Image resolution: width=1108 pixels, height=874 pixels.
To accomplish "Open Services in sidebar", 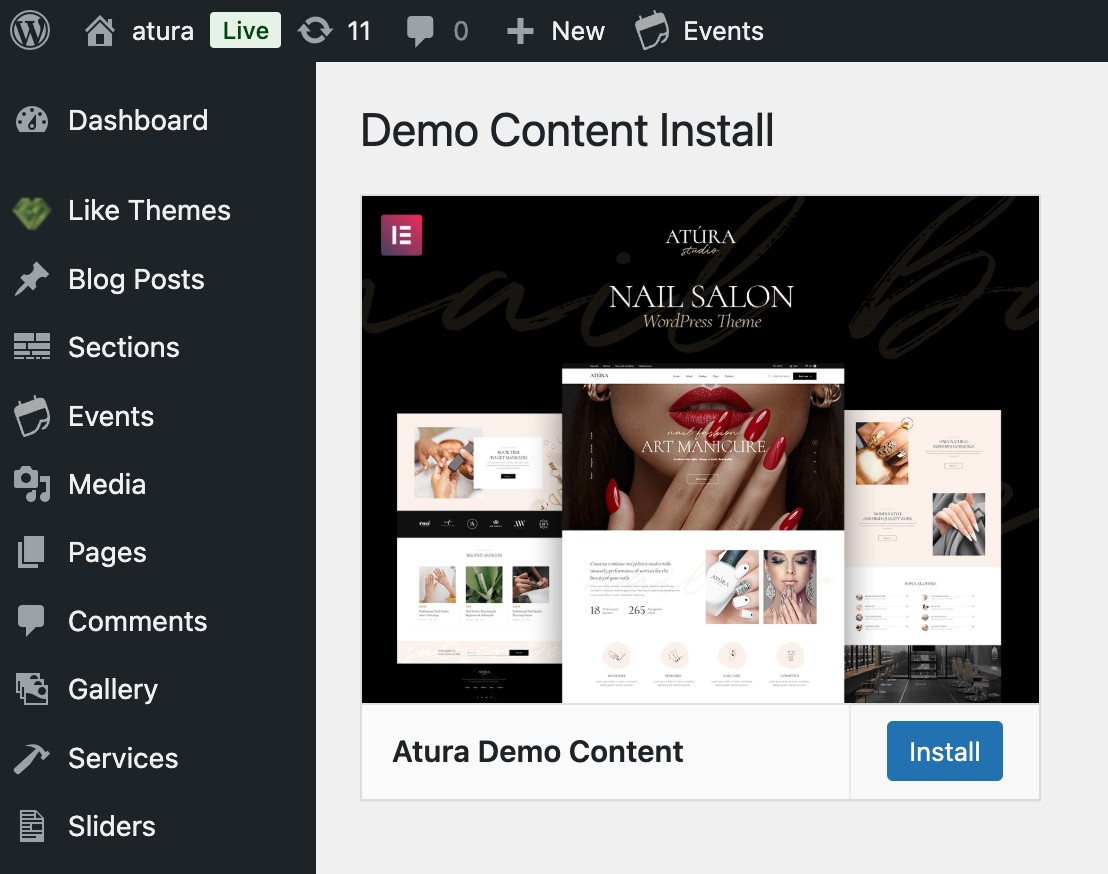I will click(123, 758).
